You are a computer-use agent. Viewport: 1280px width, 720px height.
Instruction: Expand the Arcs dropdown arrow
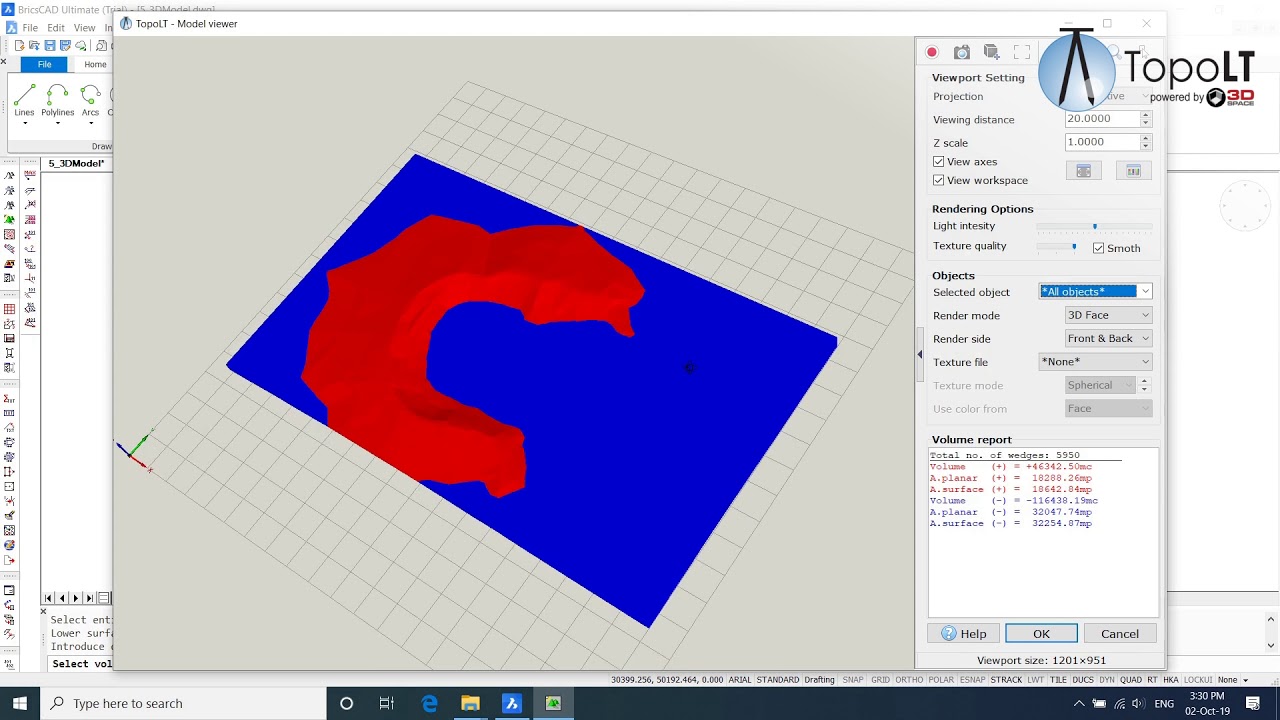point(90,124)
